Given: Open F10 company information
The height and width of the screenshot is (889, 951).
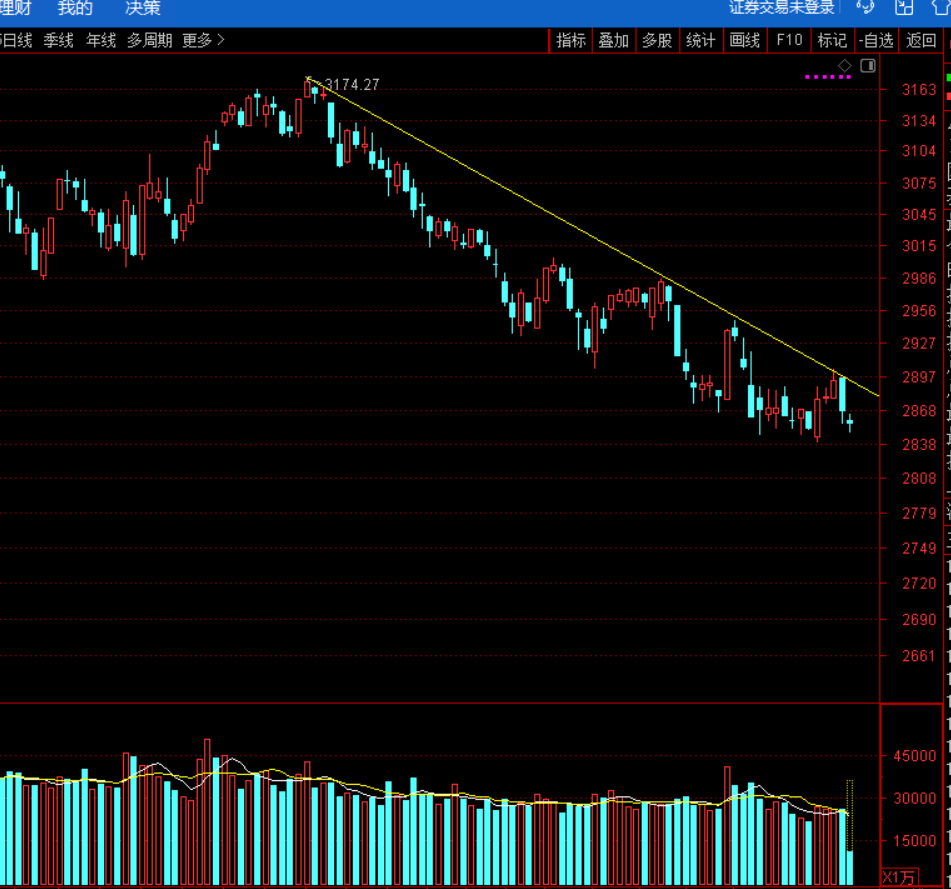Looking at the screenshot, I should coord(789,41).
